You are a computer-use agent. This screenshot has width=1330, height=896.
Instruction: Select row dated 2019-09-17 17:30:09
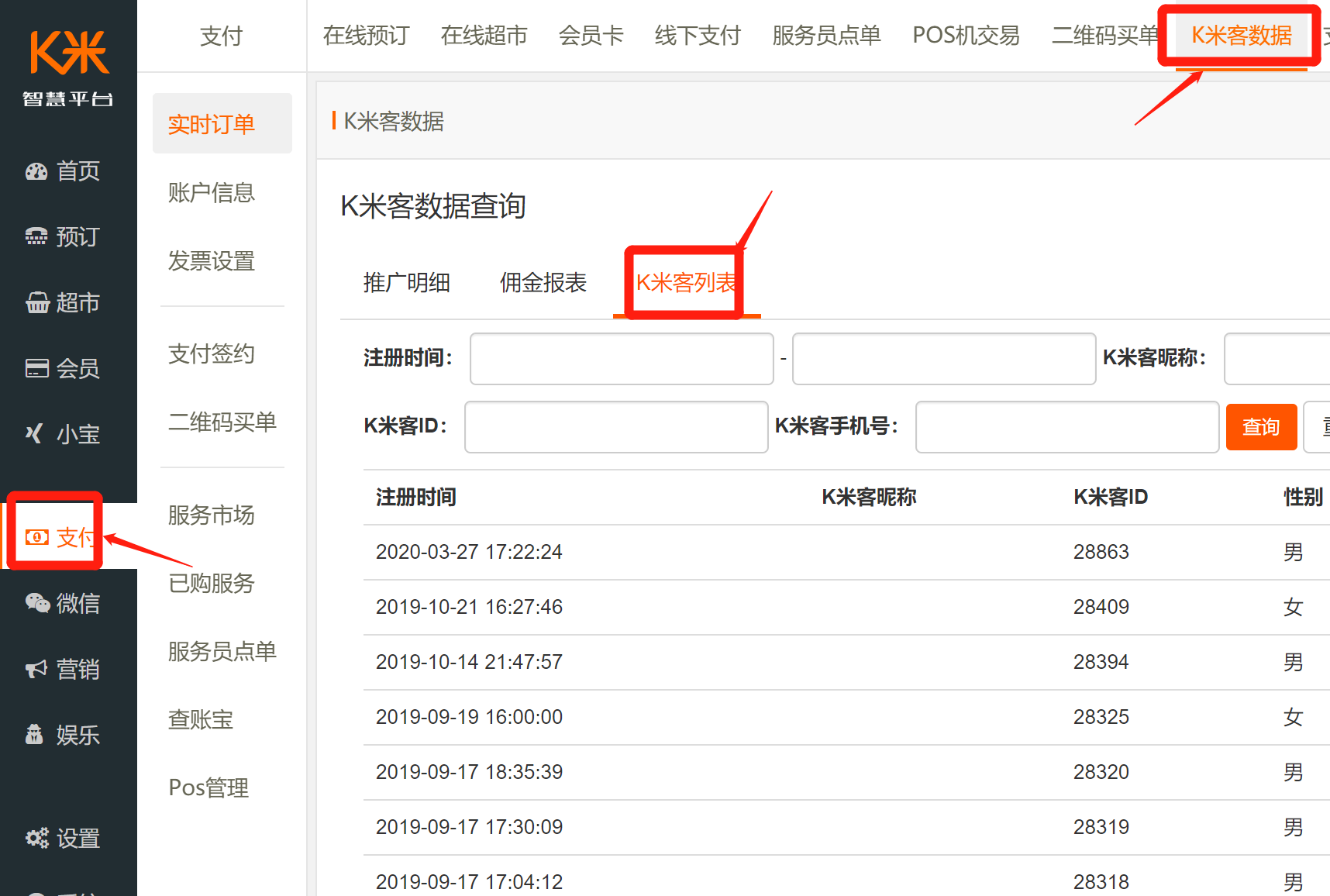click(x=846, y=827)
